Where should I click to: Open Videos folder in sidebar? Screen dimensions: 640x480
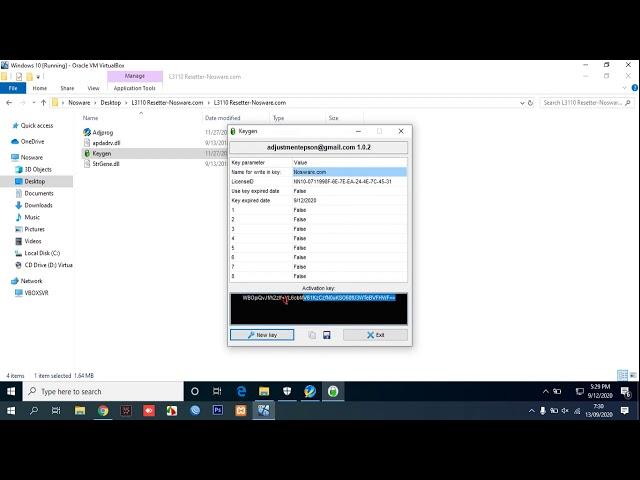pyautogui.click(x=28, y=241)
